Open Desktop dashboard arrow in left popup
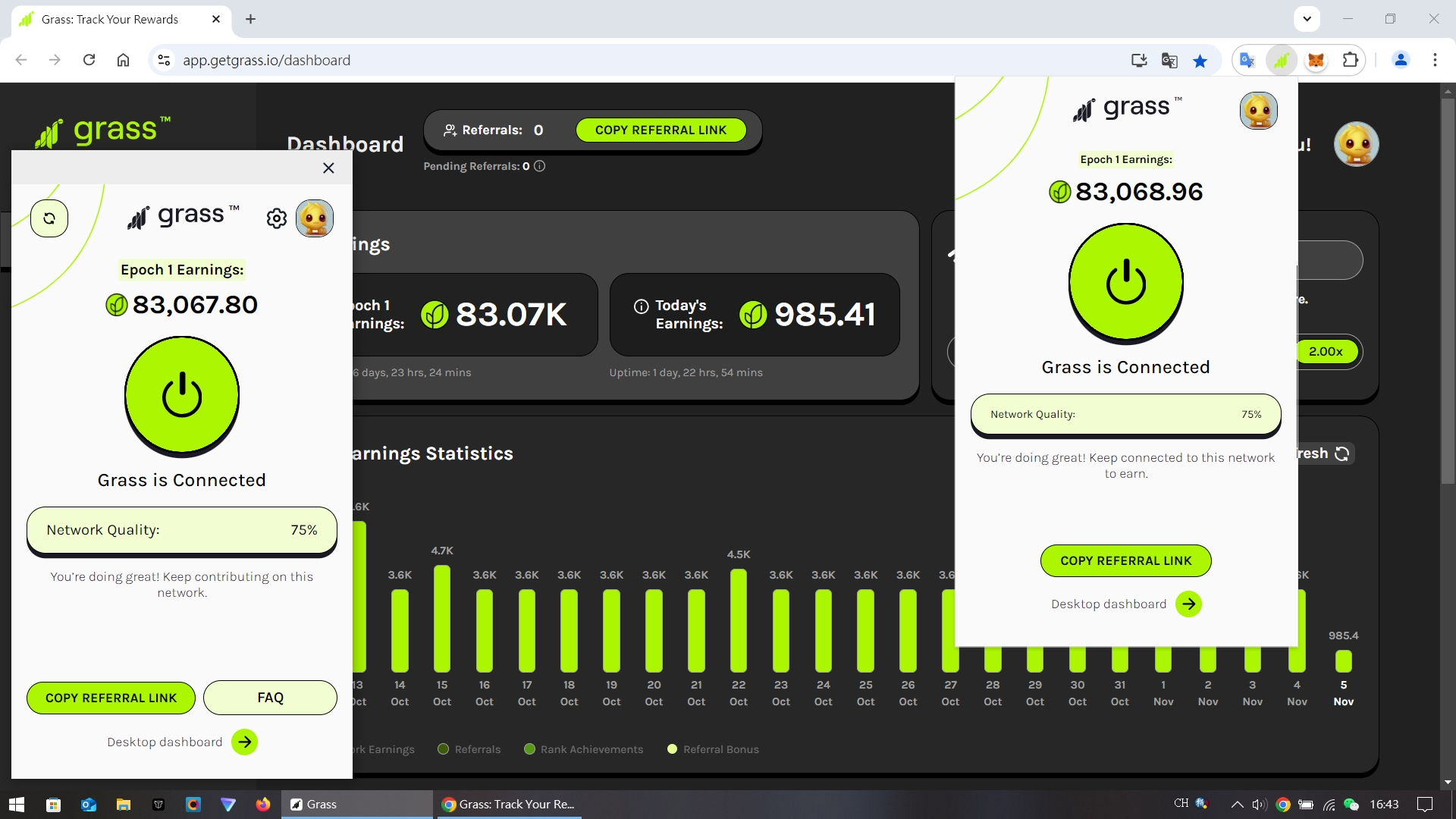The width and height of the screenshot is (1456, 819). point(244,742)
